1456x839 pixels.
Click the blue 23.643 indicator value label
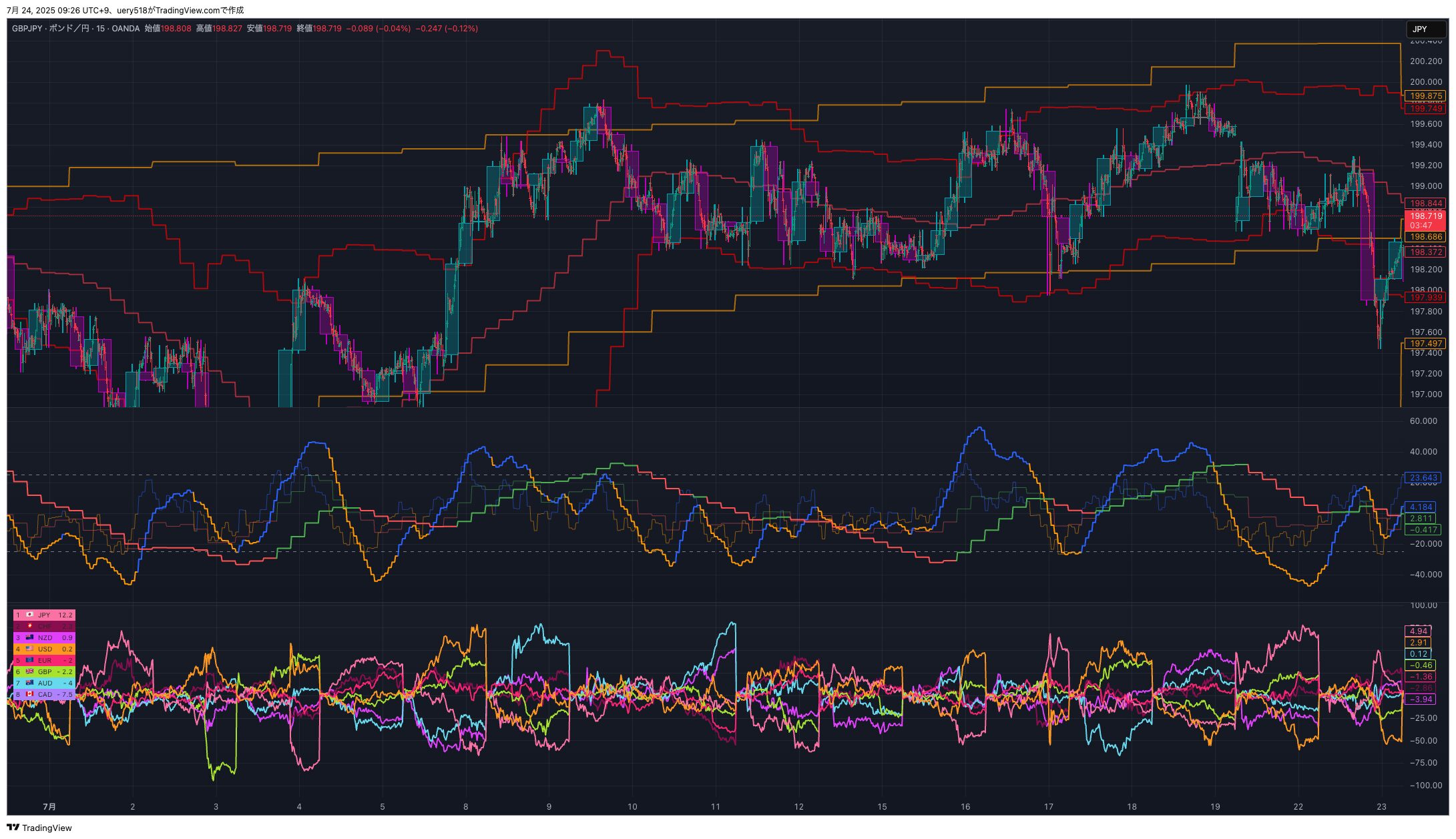click(x=1423, y=478)
